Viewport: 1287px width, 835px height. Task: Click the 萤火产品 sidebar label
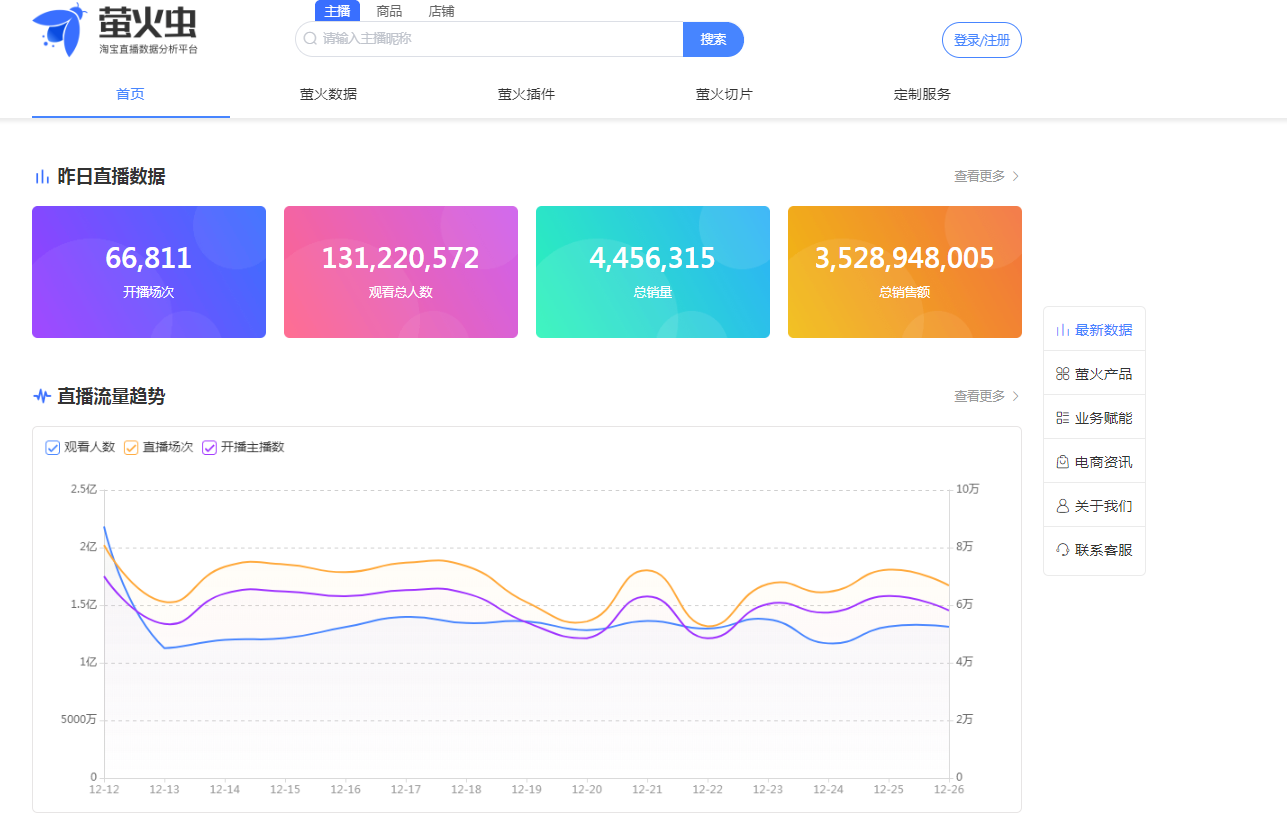[1104, 374]
